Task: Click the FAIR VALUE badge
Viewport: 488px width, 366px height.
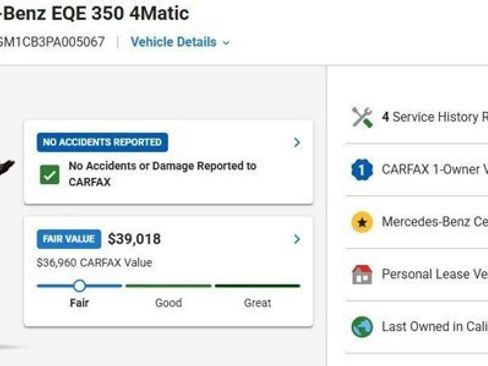Action: tap(69, 239)
